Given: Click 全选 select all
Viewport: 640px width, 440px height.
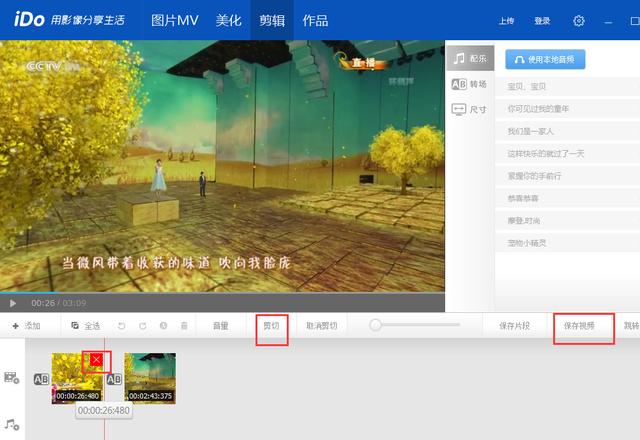Looking at the screenshot, I should tap(86, 326).
